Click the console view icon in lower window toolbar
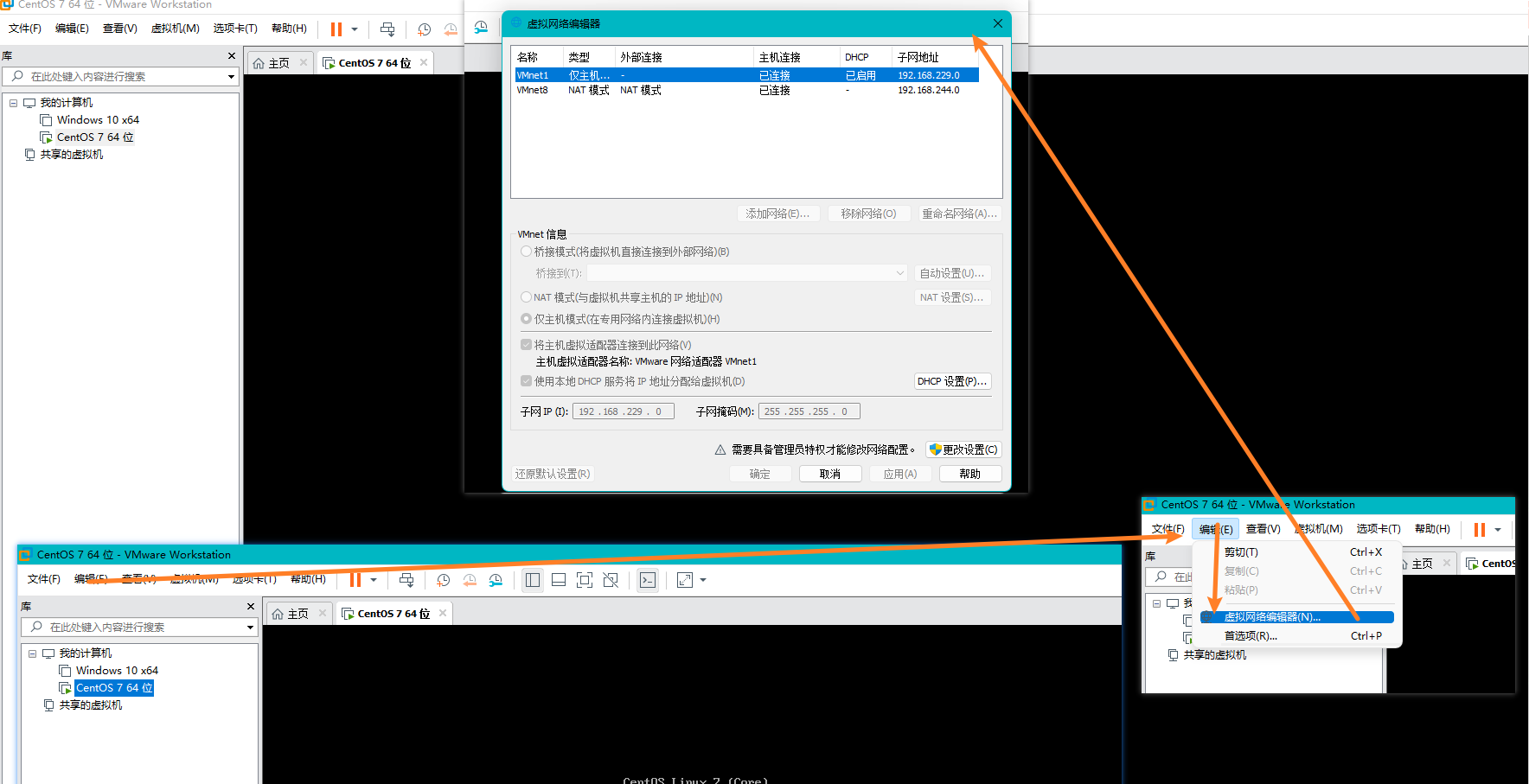The width and height of the screenshot is (1529, 784). pos(648,580)
